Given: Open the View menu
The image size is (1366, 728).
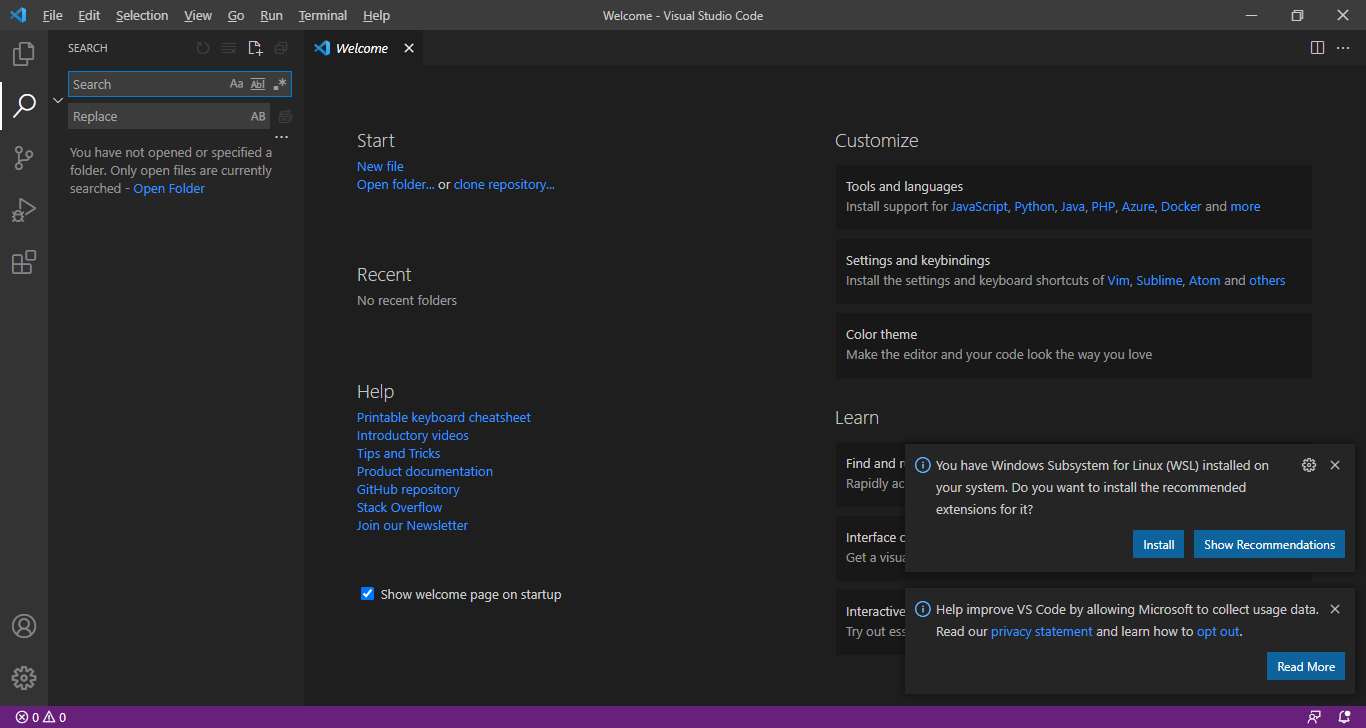Looking at the screenshot, I should (x=198, y=15).
